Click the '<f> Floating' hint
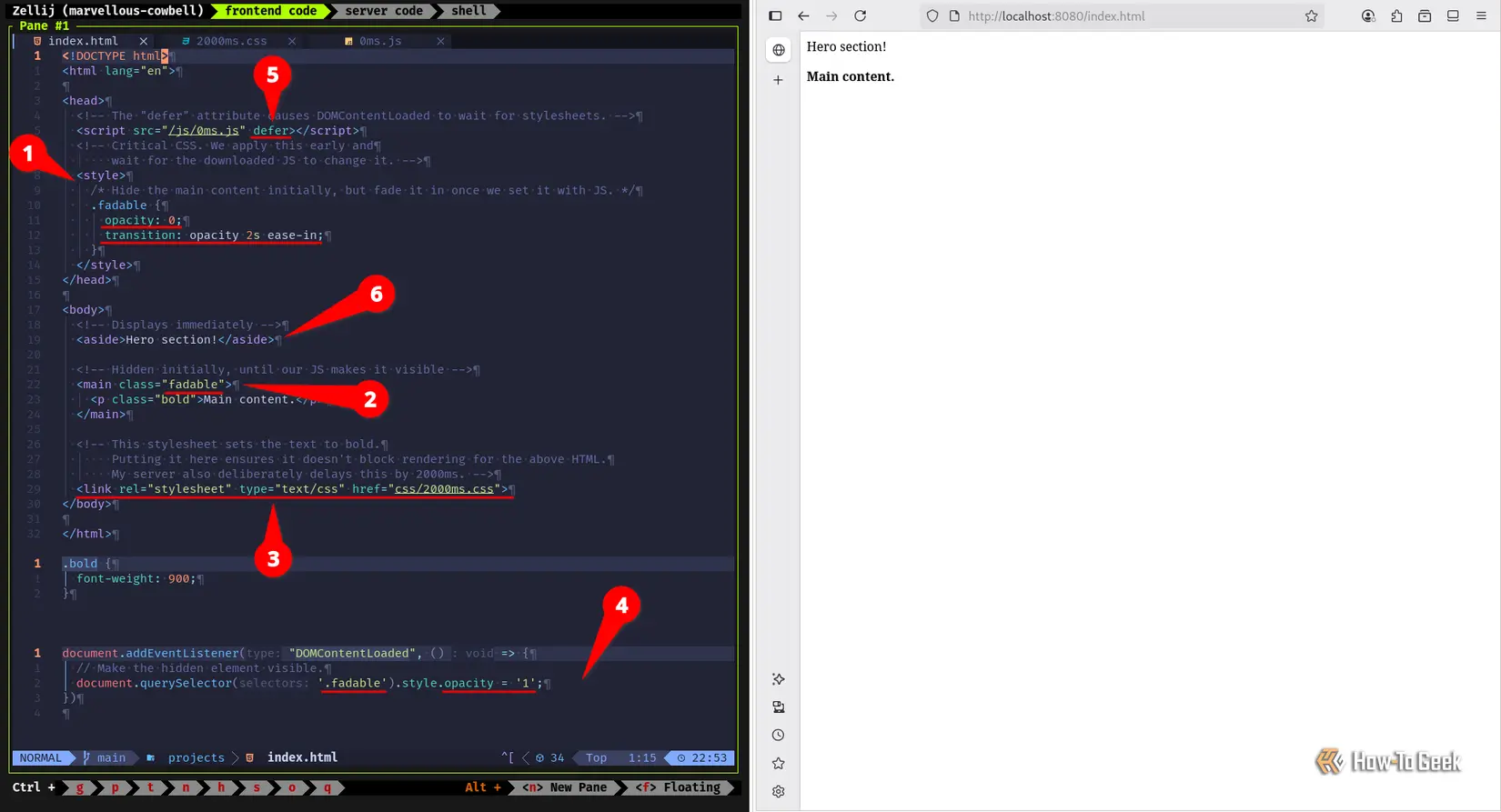 pyautogui.click(x=678, y=787)
